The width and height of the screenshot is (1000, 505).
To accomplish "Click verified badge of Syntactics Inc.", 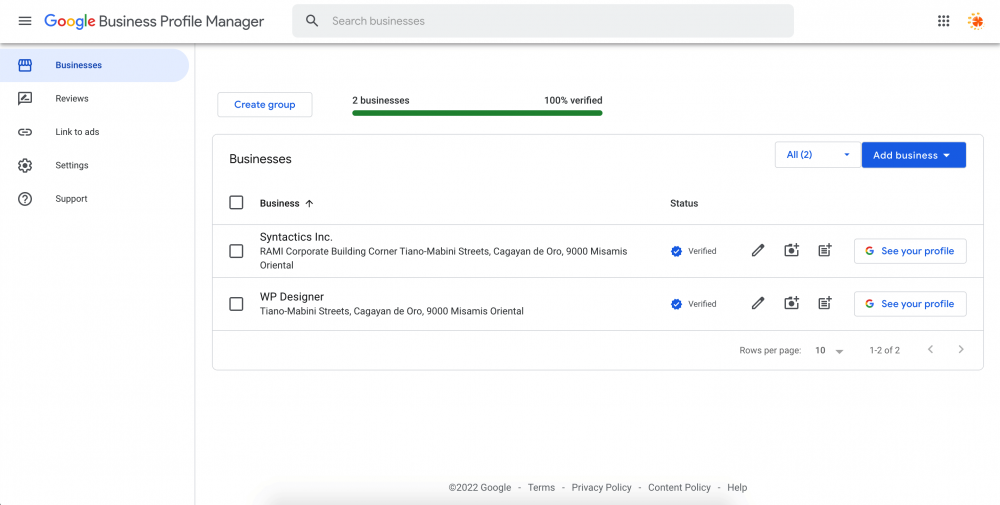I will click(677, 251).
